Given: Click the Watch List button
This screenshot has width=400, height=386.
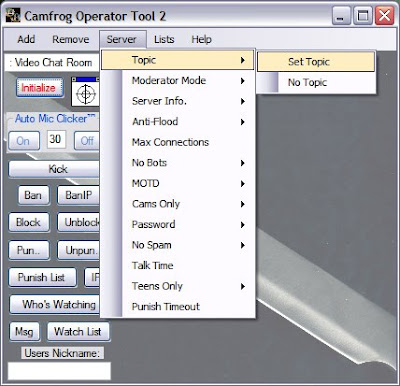Looking at the screenshot, I should [78, 332].
